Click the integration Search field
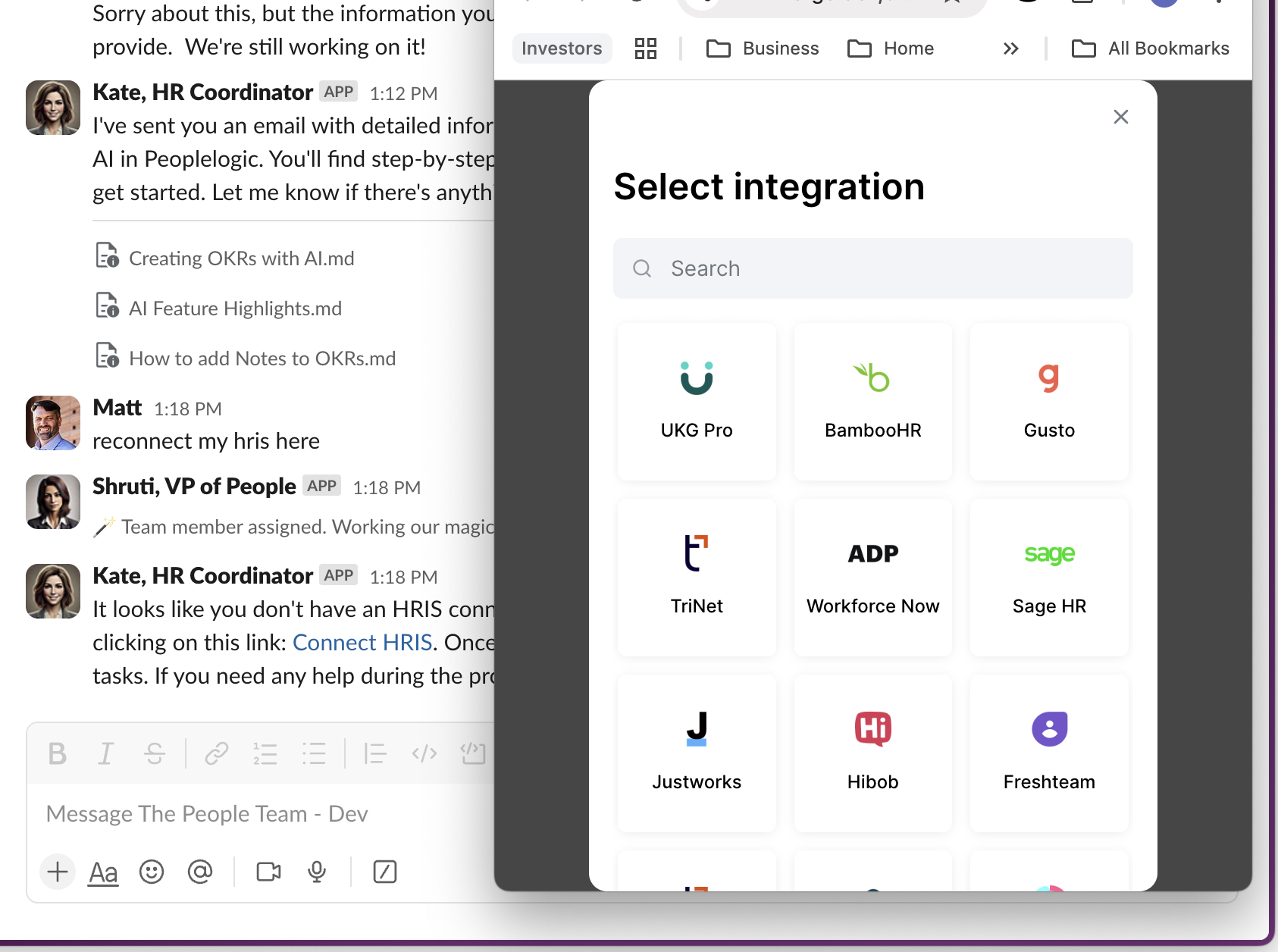Image resolution: width=1278 pixels, height=952 pixels. 872,268
